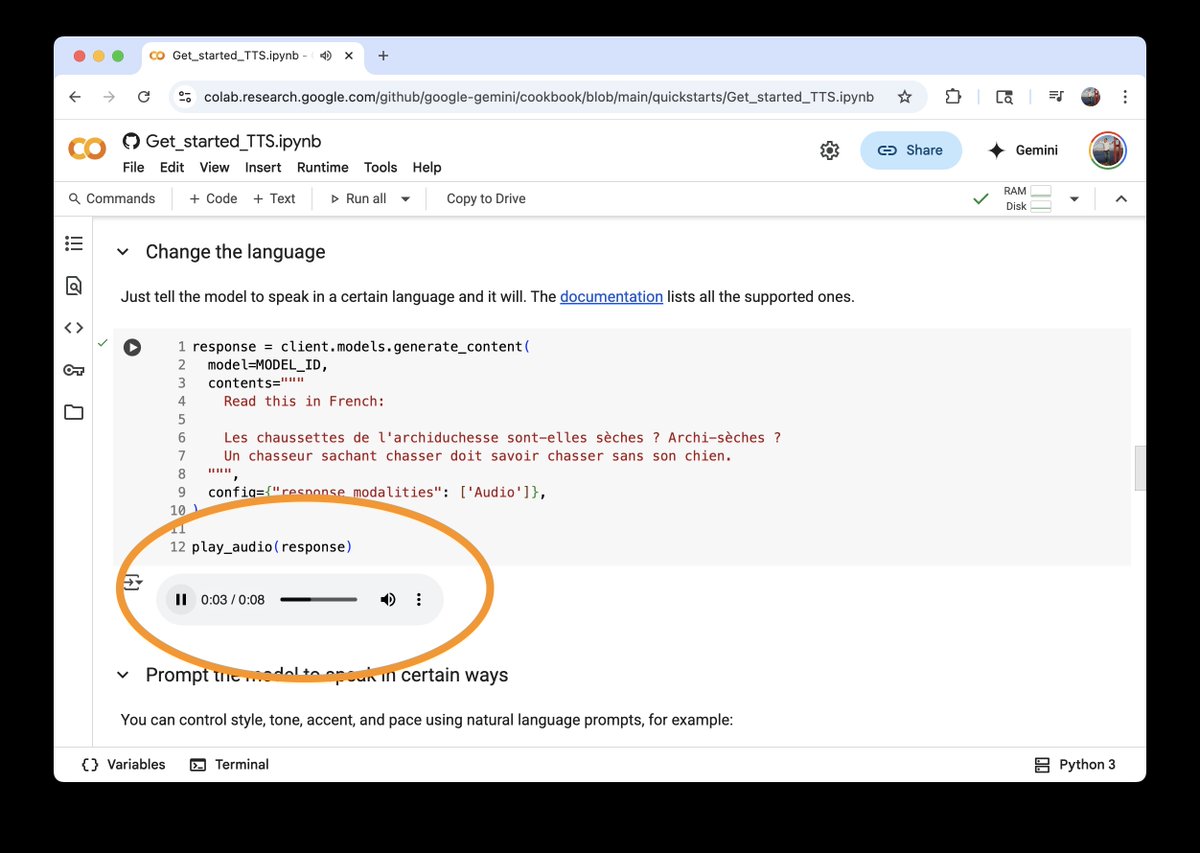Click the play_audio(response) code line
The image size is (1200, 853).
pyautogui.click(x=272, y=547)
